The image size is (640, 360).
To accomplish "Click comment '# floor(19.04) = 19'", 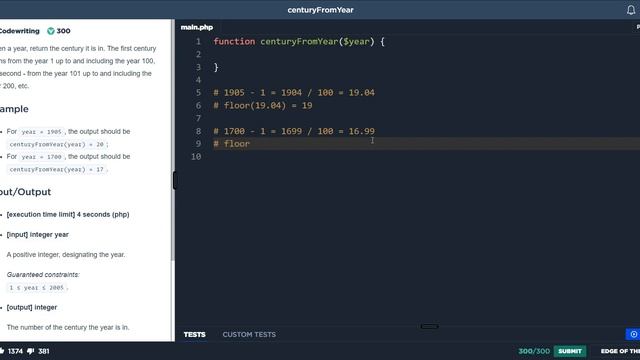I will pyautogui.click(x=263, y=106).
